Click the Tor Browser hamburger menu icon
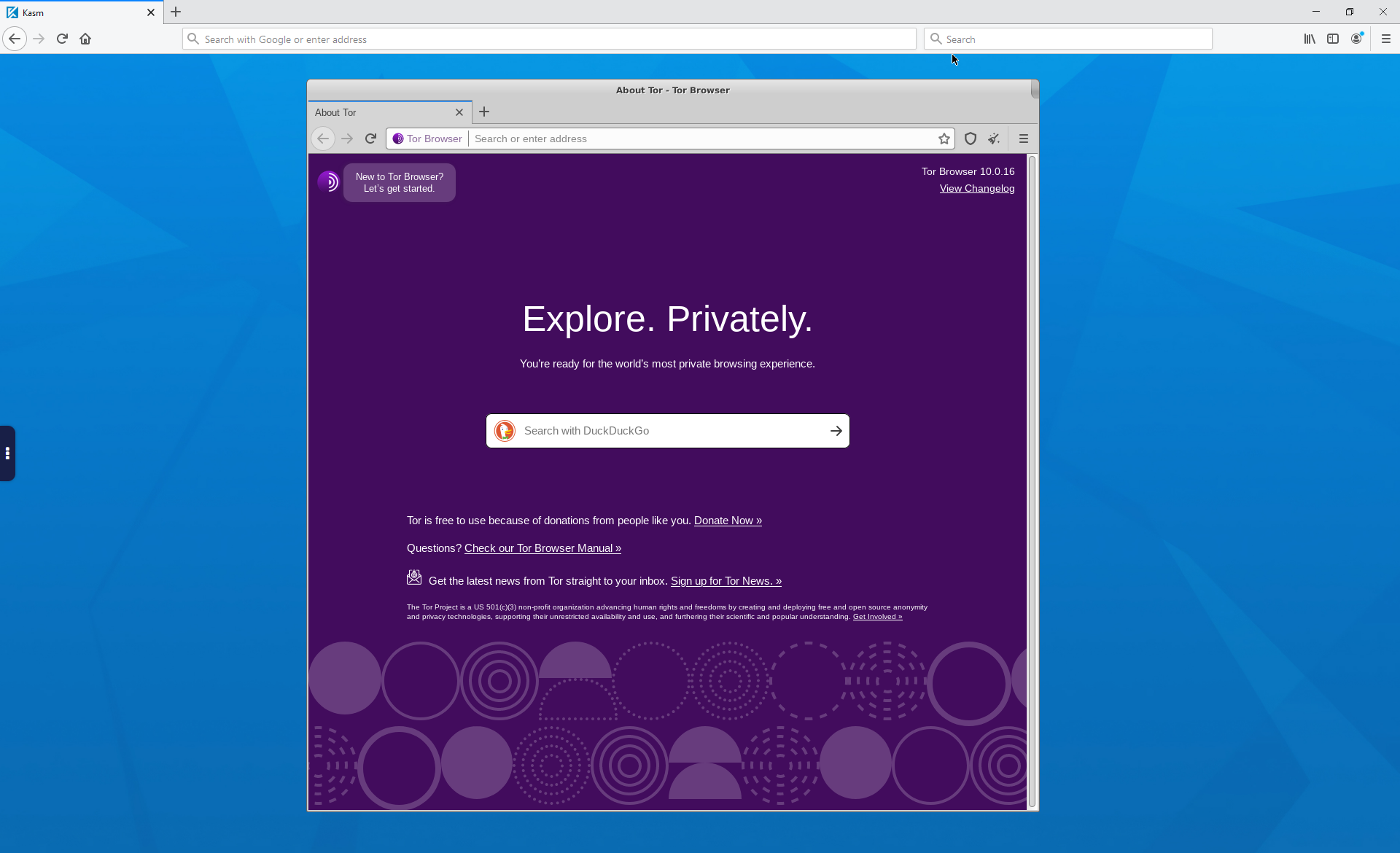This screenshot has height=853, width=1400. click(1022, 138)
